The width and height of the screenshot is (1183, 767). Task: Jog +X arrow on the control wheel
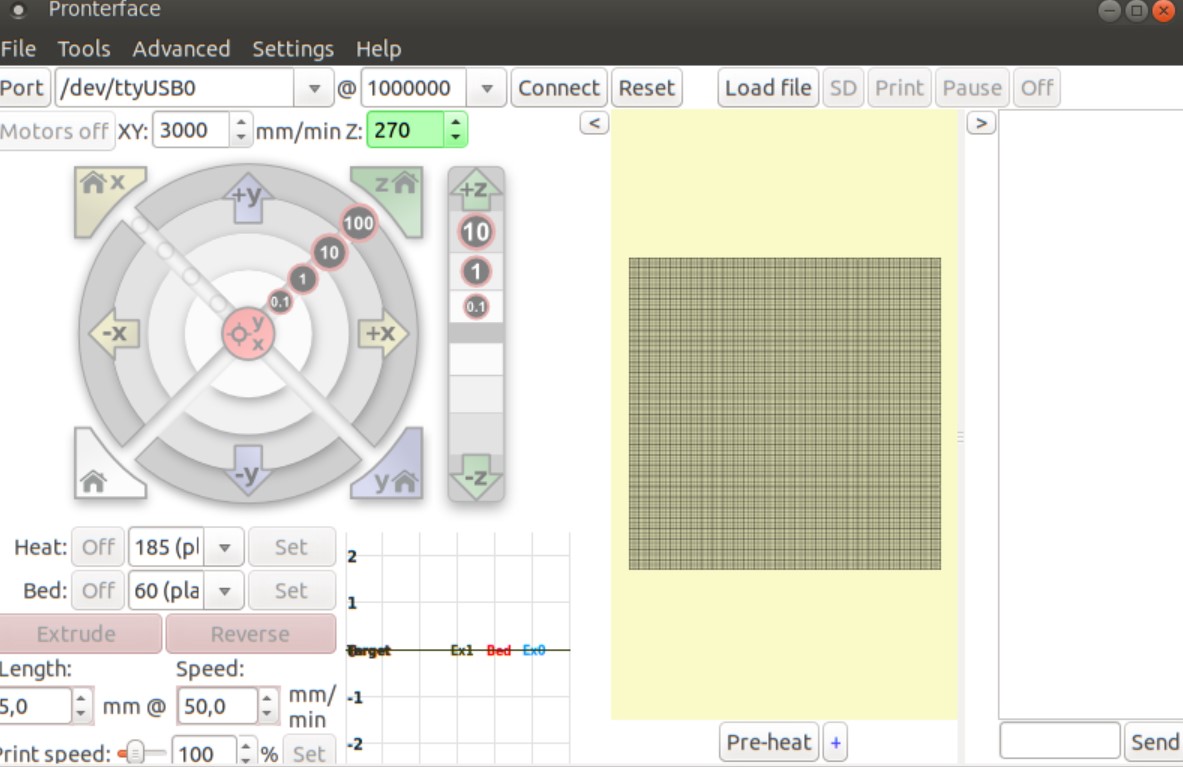pos(382,333)
